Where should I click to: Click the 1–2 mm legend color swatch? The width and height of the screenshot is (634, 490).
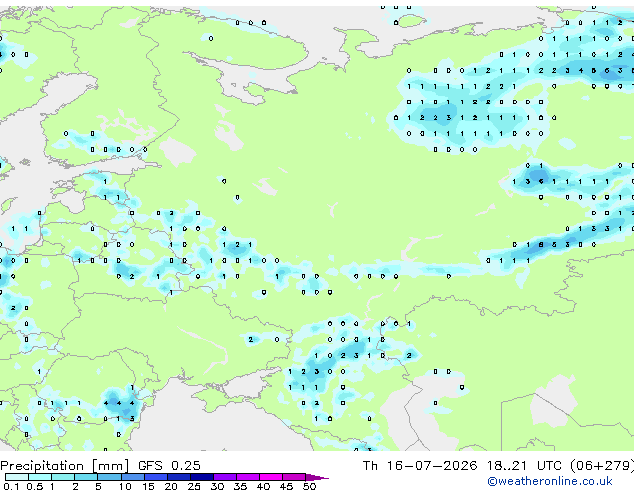[x=63, y=477]
